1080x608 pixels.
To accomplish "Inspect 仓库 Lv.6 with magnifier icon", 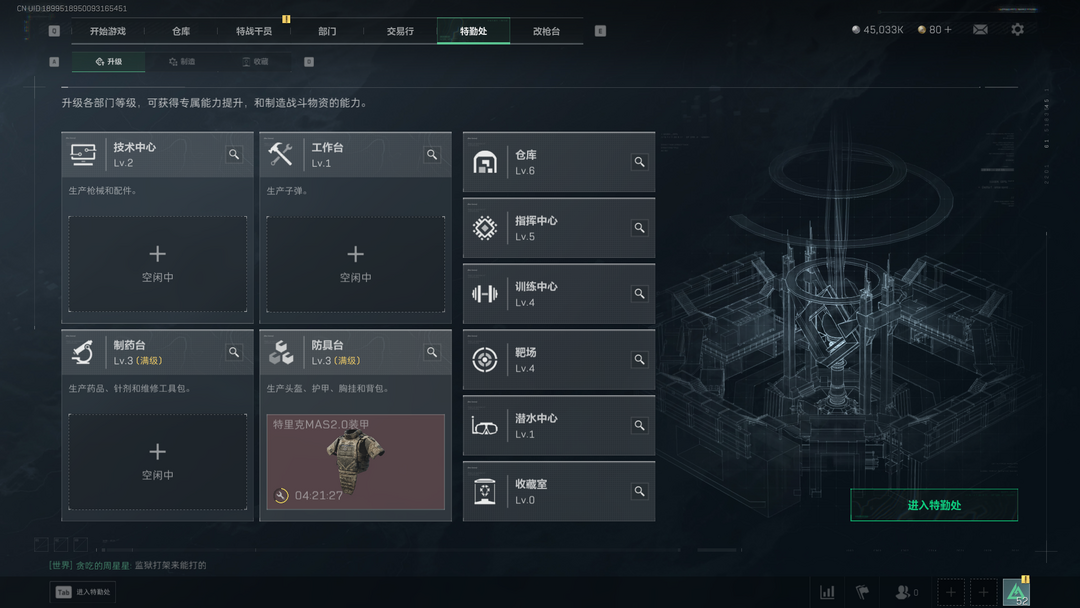I will pyautogui.click(x=639, y=162).
